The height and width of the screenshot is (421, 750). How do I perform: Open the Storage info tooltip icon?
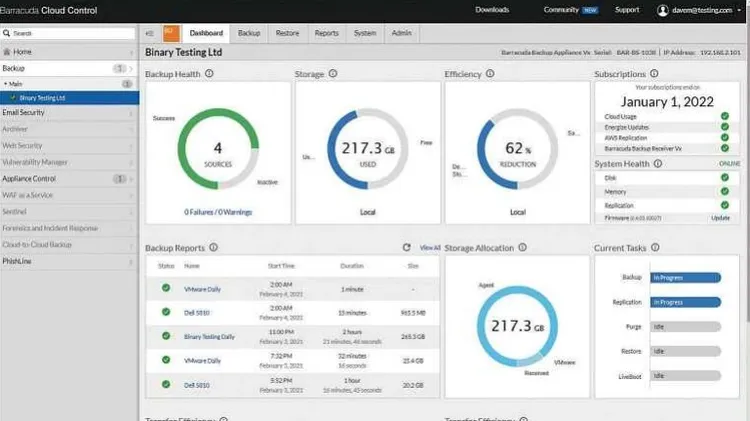pyautogui.click(x=333, y=75)
